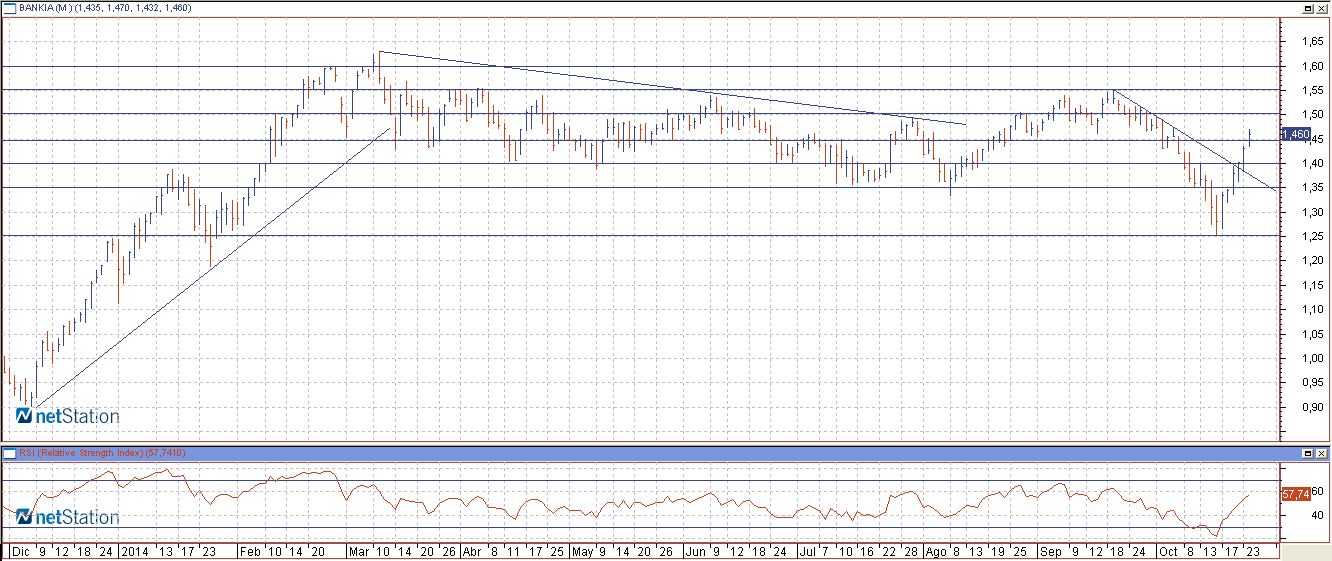Image resolution: width=1332 pixels, height=561 pixels.
Task: Click the Oct month label on time axis
Action: point(1168,551)
